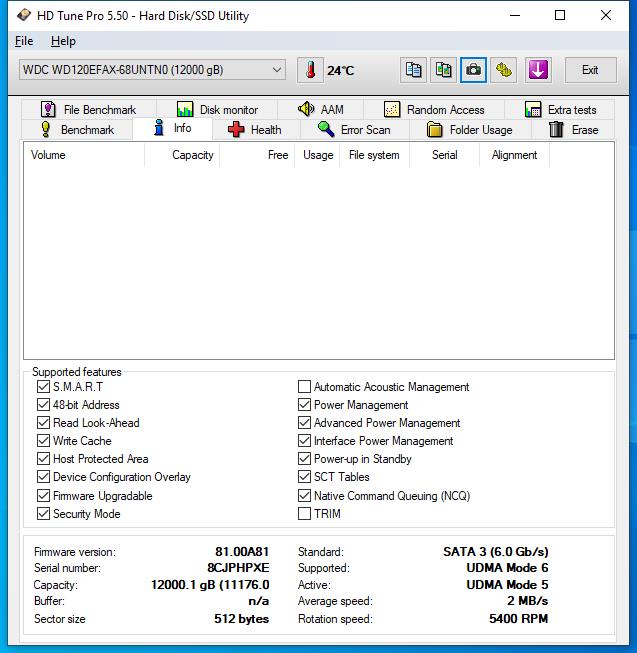Click the serial number value 8CJPHPXE
Viewport: 637px width, 653px height.
coord(238,568)
